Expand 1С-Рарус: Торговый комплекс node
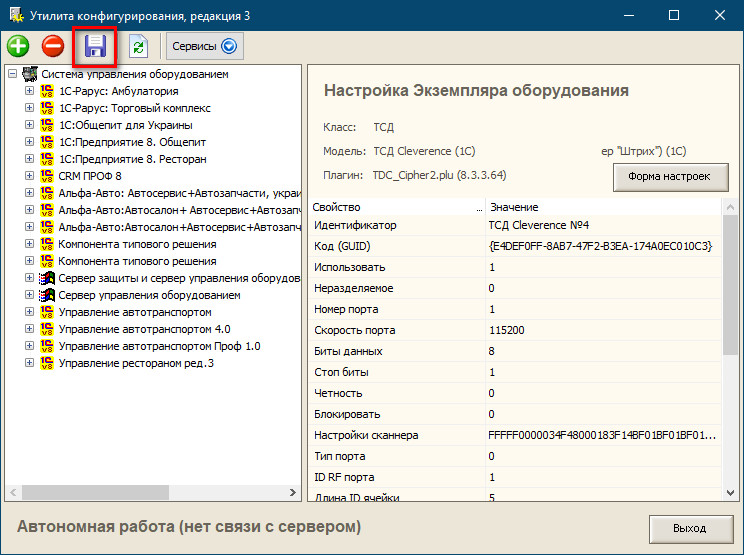 click(29, 108)
